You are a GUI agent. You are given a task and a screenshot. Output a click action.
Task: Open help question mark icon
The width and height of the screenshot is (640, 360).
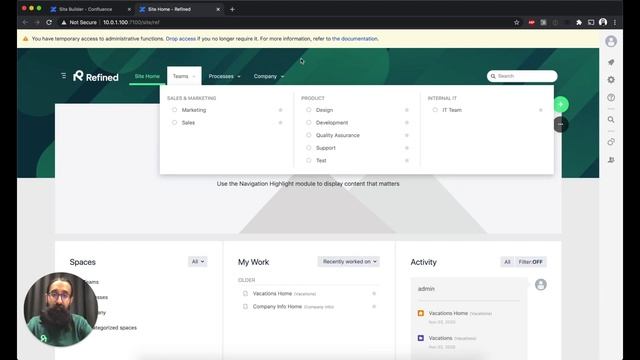(611, 98)
